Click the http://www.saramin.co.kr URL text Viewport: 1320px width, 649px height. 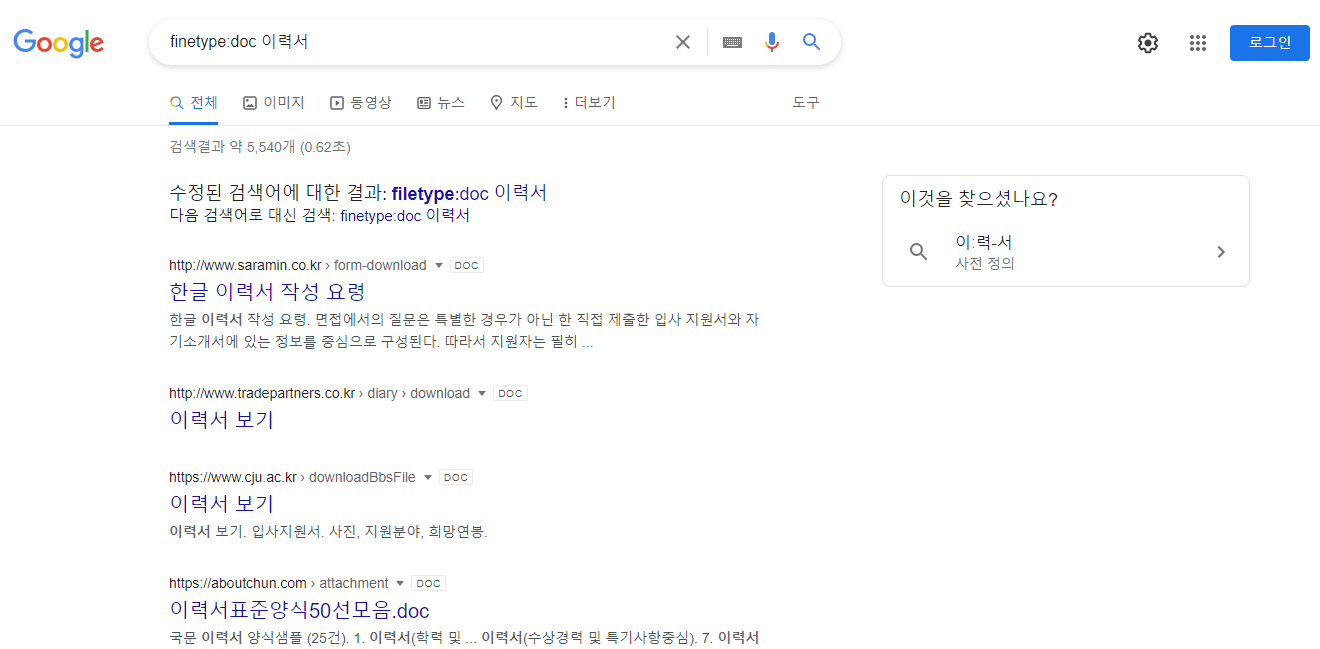pyautogui.click(x=245, y=266)
